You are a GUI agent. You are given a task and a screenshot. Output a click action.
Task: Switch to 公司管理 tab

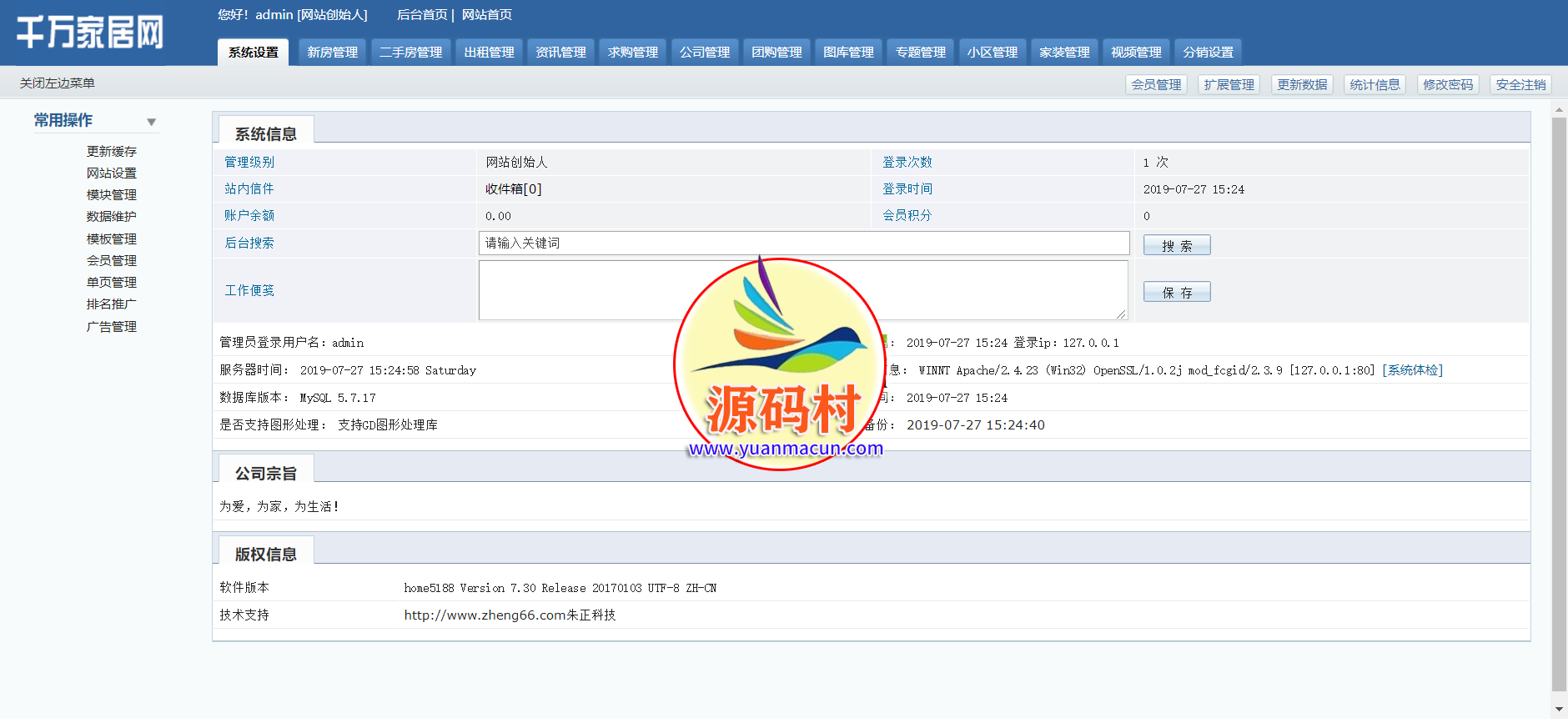[704, 53]
